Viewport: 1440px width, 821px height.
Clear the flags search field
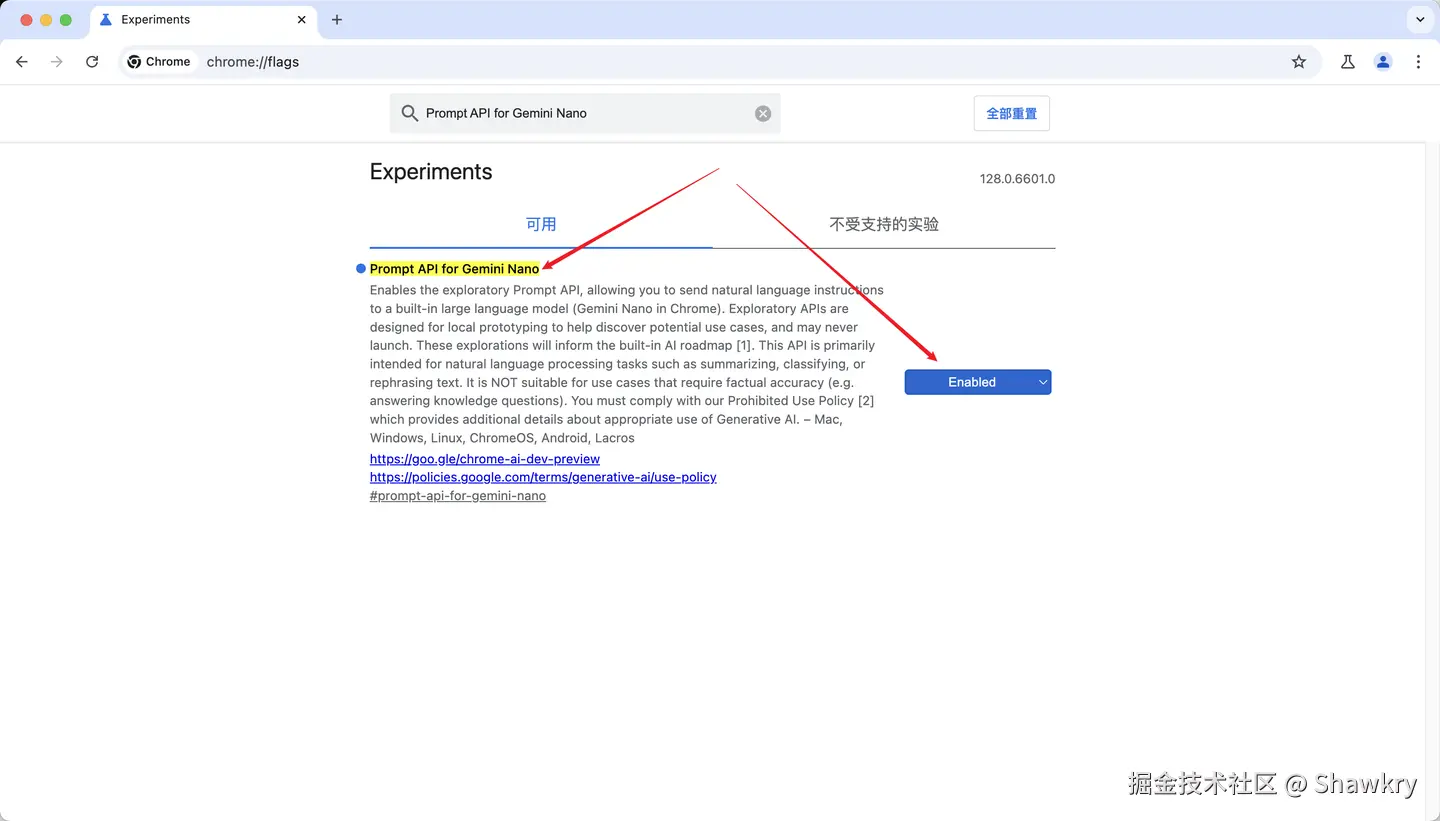[x=763, y=114]
